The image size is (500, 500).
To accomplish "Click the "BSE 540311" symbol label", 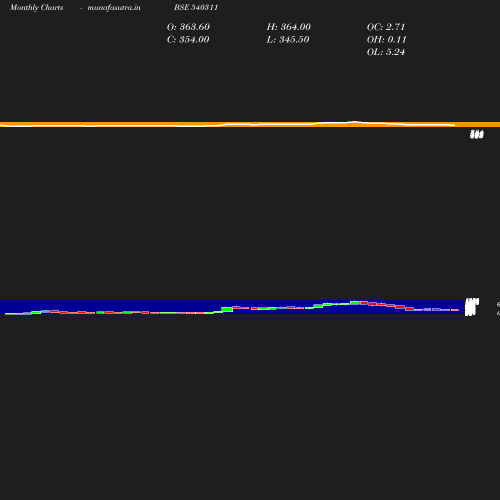I will coord(196,7).
